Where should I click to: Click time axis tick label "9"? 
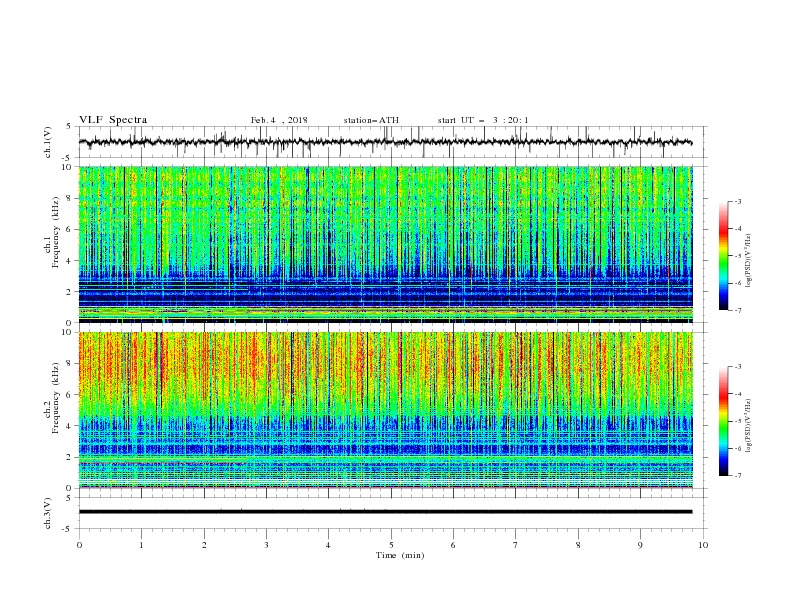pyautogui.click(x=640, y=545)
